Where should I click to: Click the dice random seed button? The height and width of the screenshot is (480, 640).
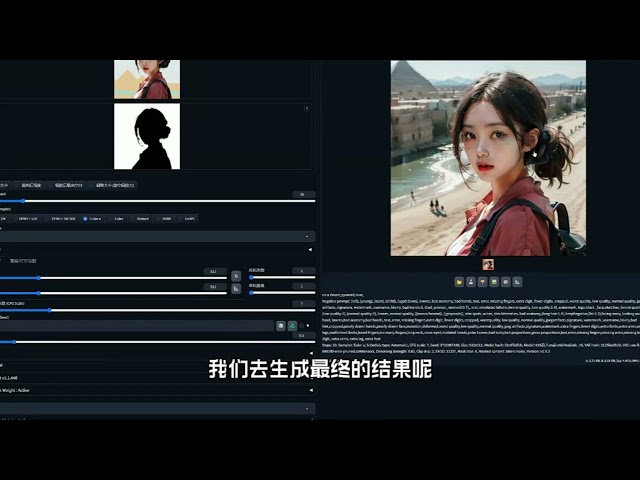280,325
